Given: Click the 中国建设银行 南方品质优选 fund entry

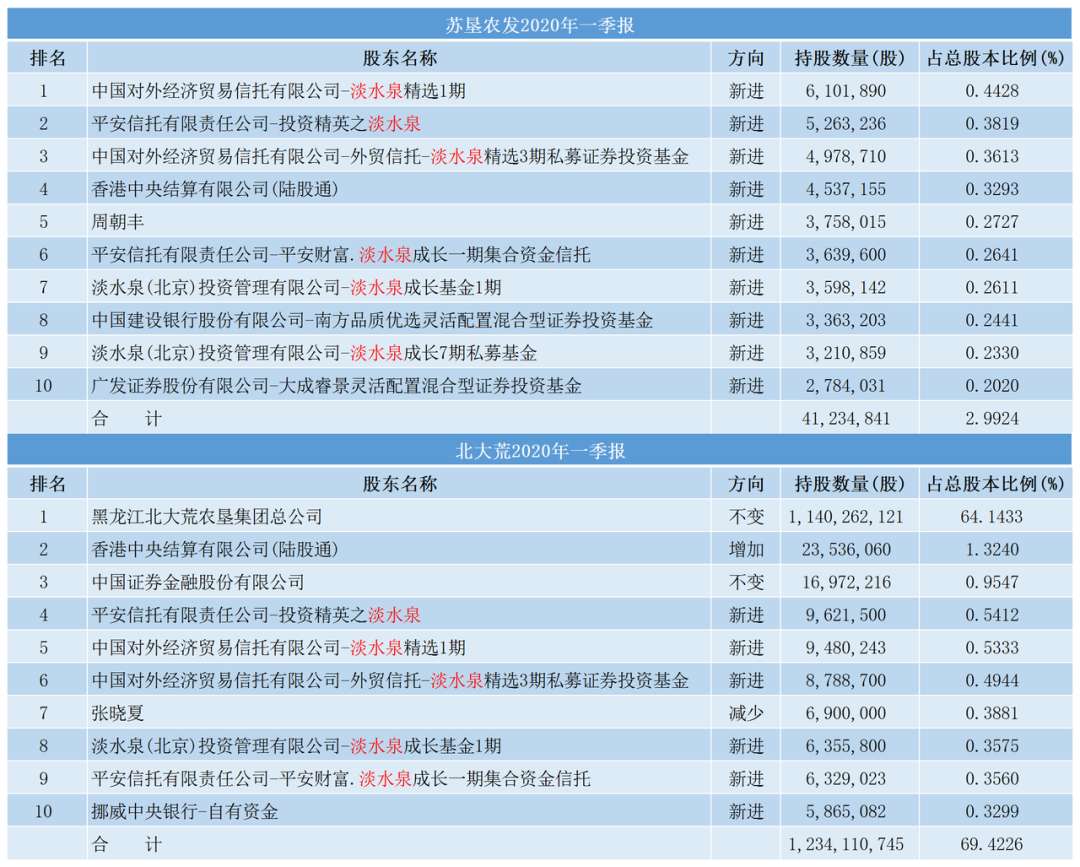Looking at the screenshot, I should (372, 320).
